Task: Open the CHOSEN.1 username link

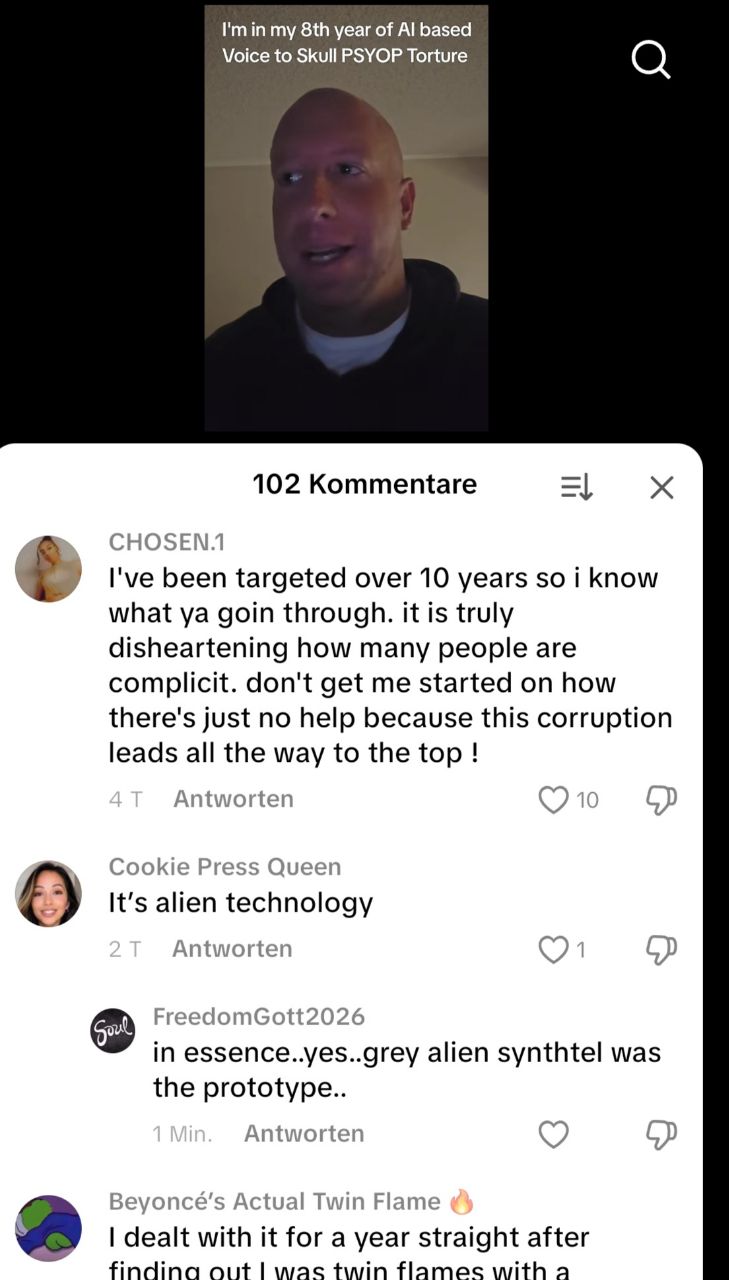Action: pos(167,542)
